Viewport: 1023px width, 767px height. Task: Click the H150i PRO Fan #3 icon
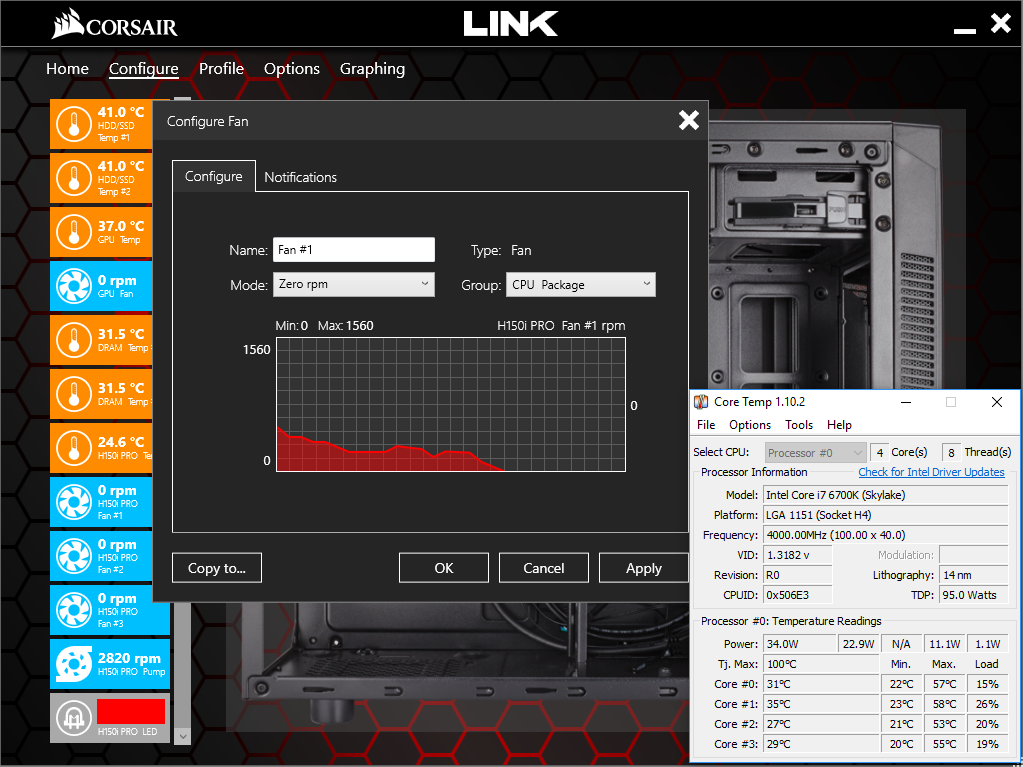point(73,610)
